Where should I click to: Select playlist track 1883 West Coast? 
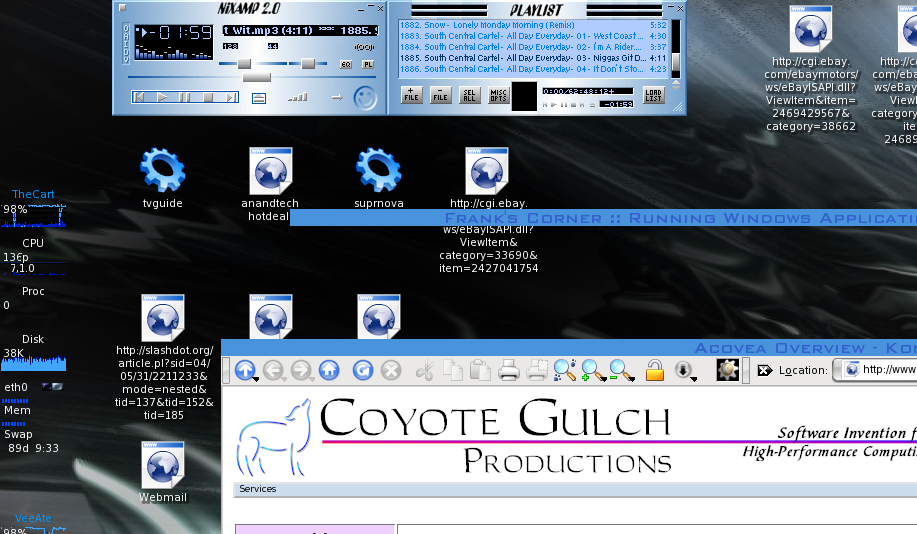tap(533, 36)
